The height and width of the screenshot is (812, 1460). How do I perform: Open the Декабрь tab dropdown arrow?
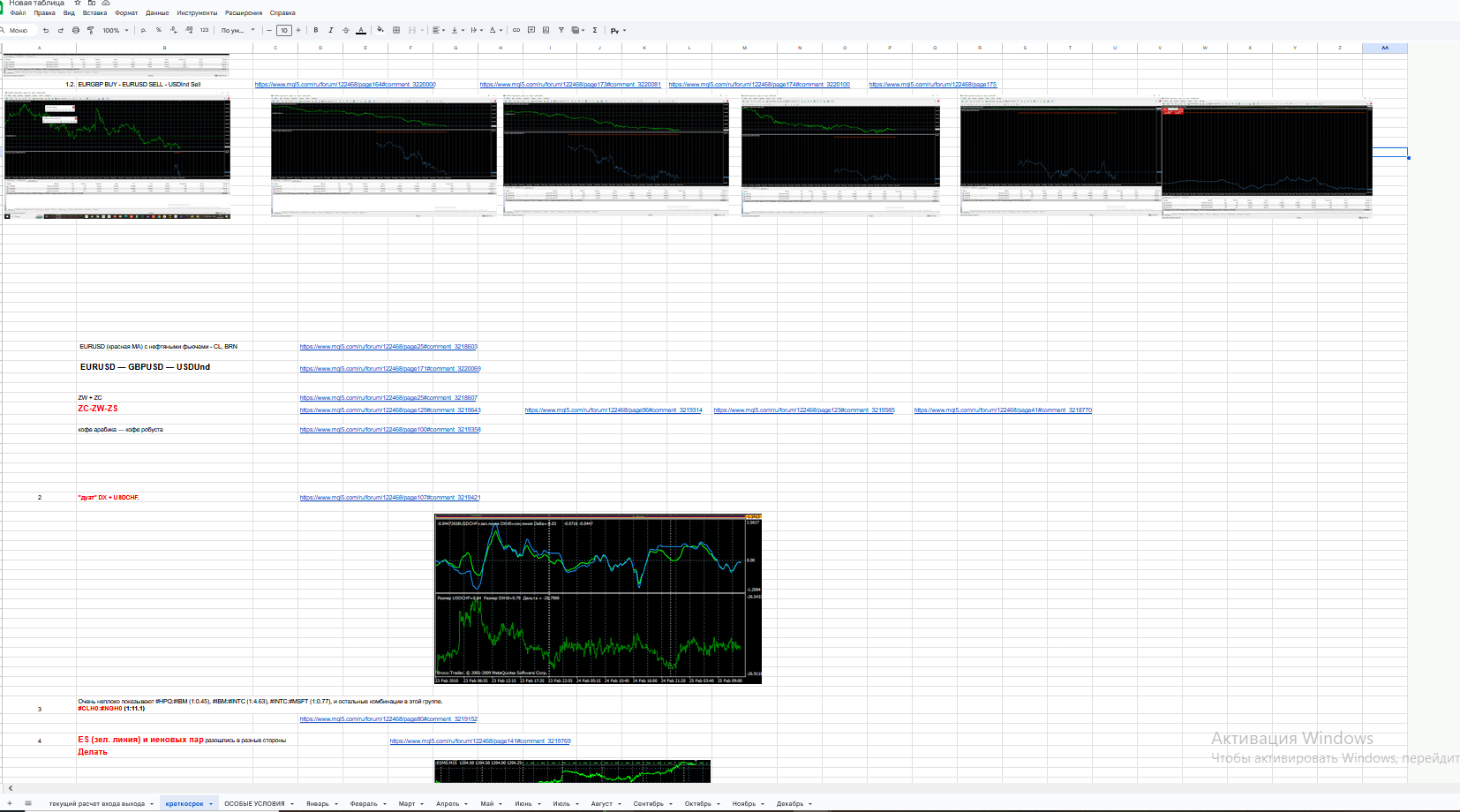click(810, 804)
